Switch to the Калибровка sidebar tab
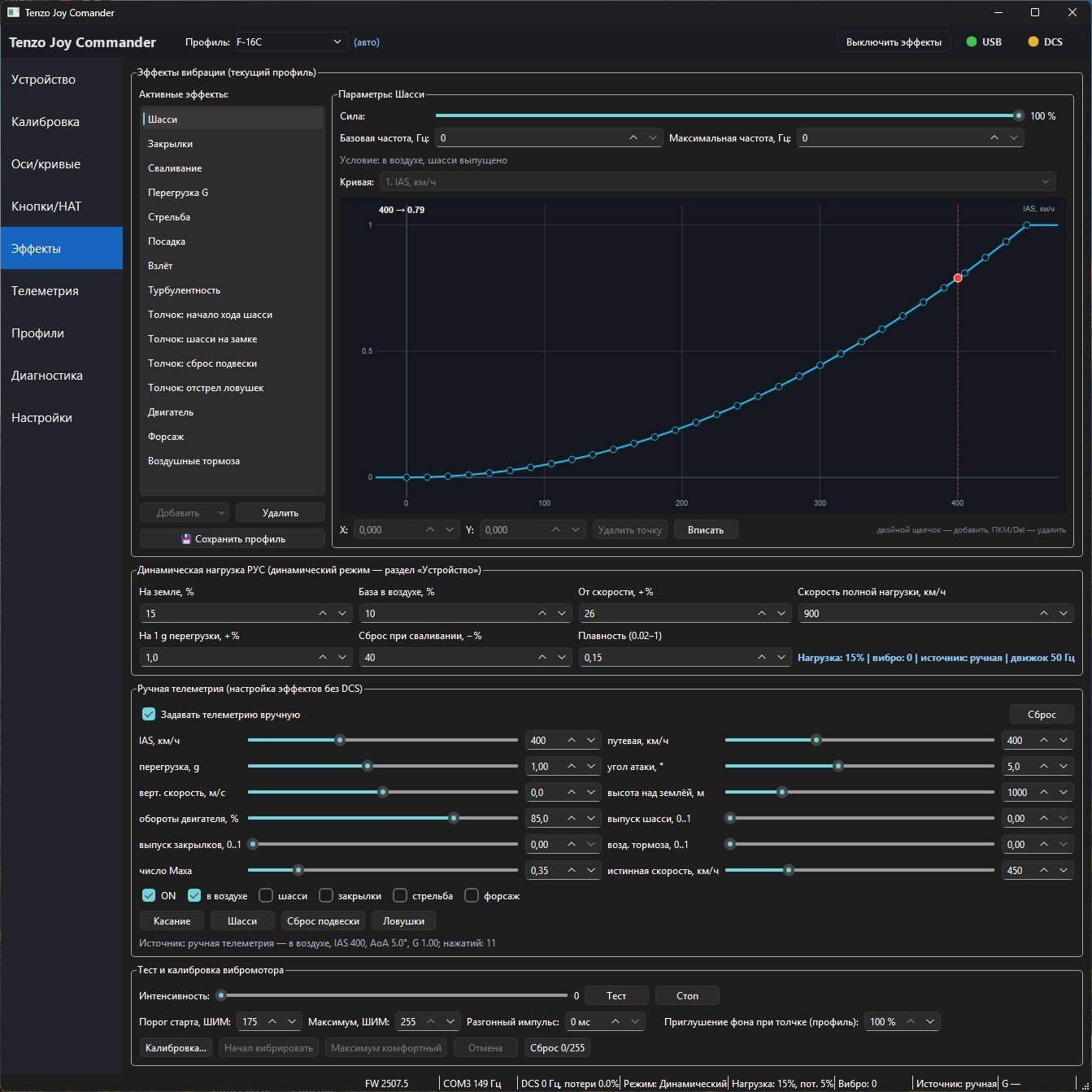1092x1092 pixels. pos(62,122)
